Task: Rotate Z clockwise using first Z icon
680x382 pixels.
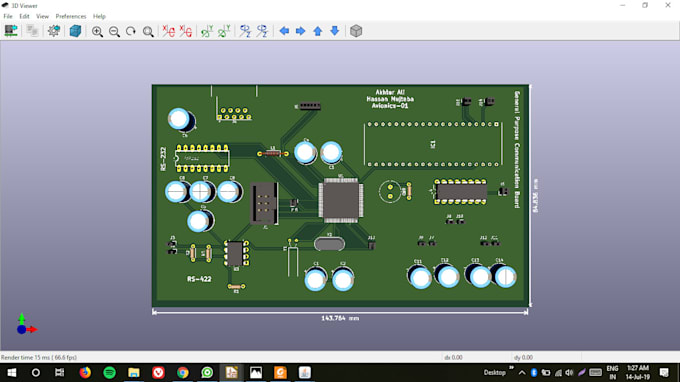Action: tap(245, 31)
